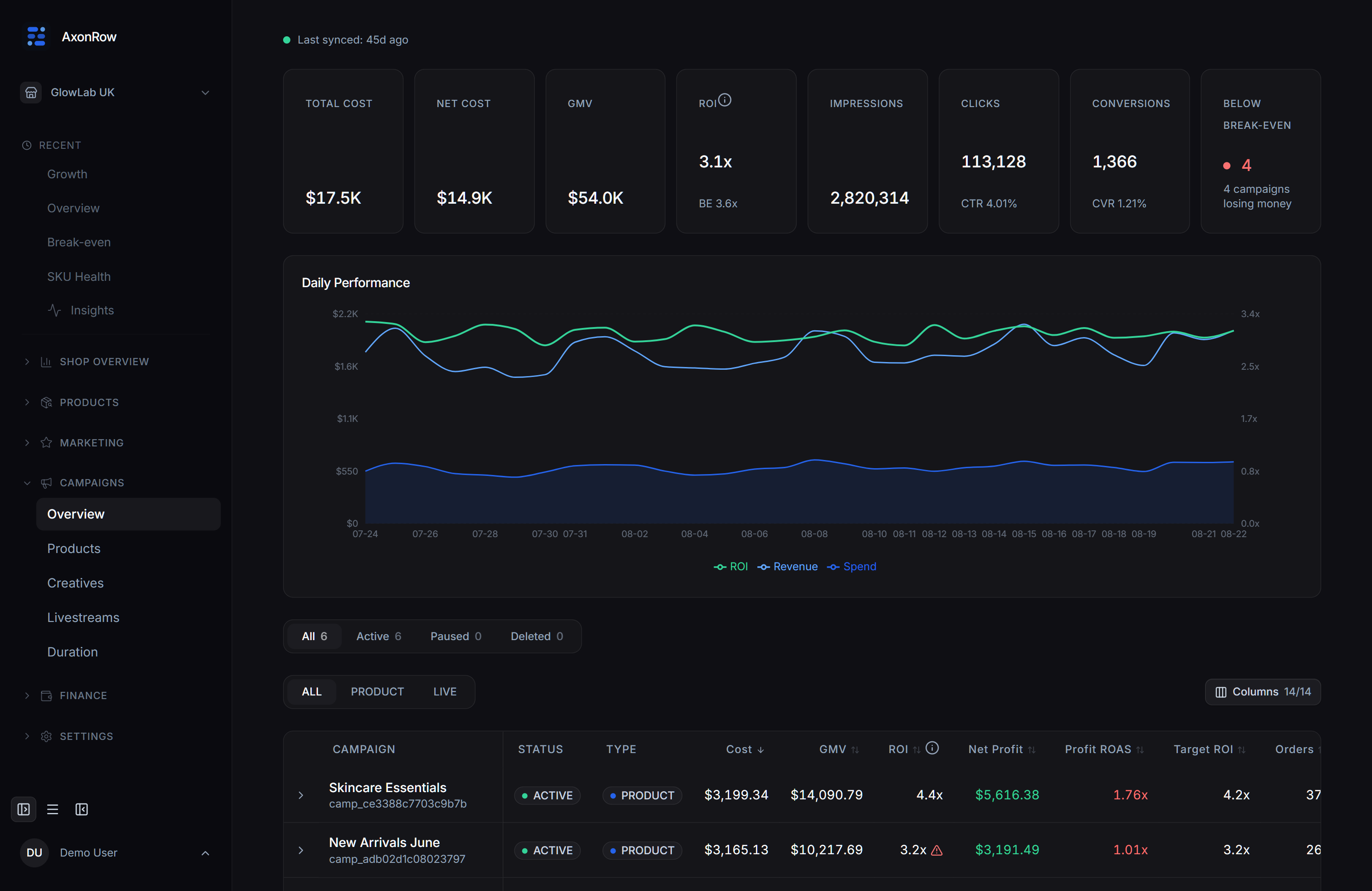Click the $5,616.38 net profit value
Screen dimensions: 1372x891
(1007, 795)
